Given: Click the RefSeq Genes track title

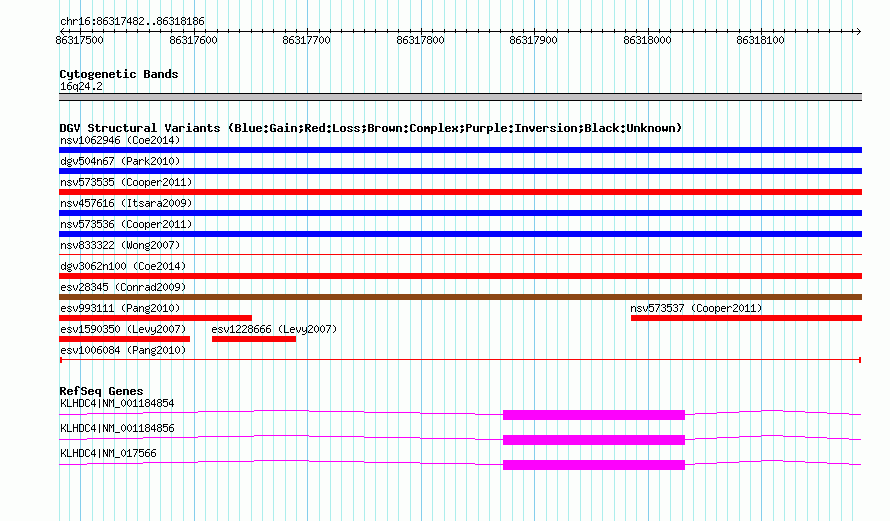Looking at the screenshot, I should tap(101, 391).
